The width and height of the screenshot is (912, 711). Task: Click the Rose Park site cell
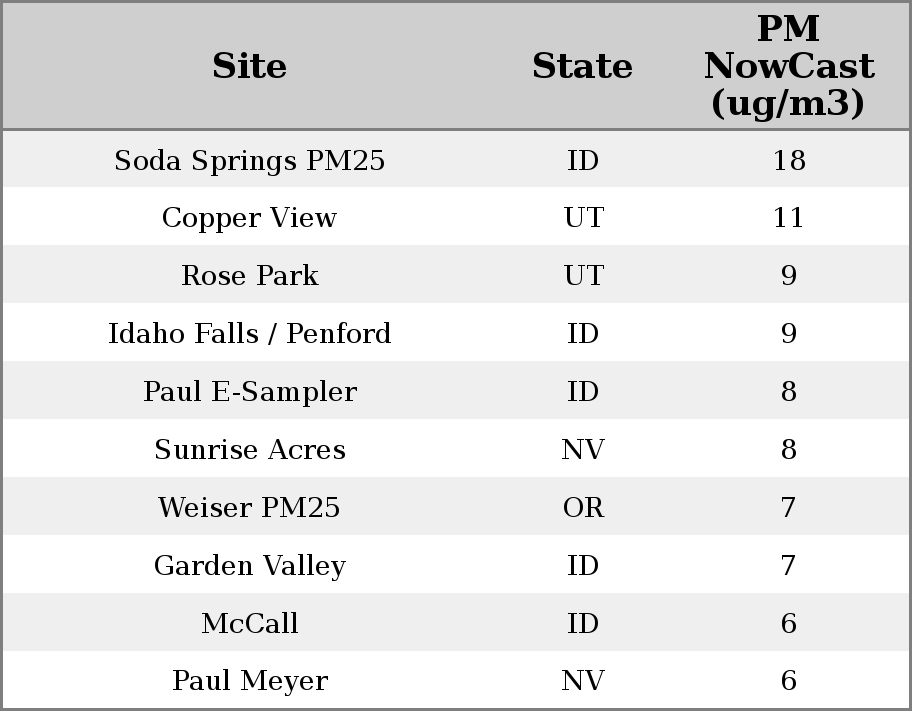249,276
